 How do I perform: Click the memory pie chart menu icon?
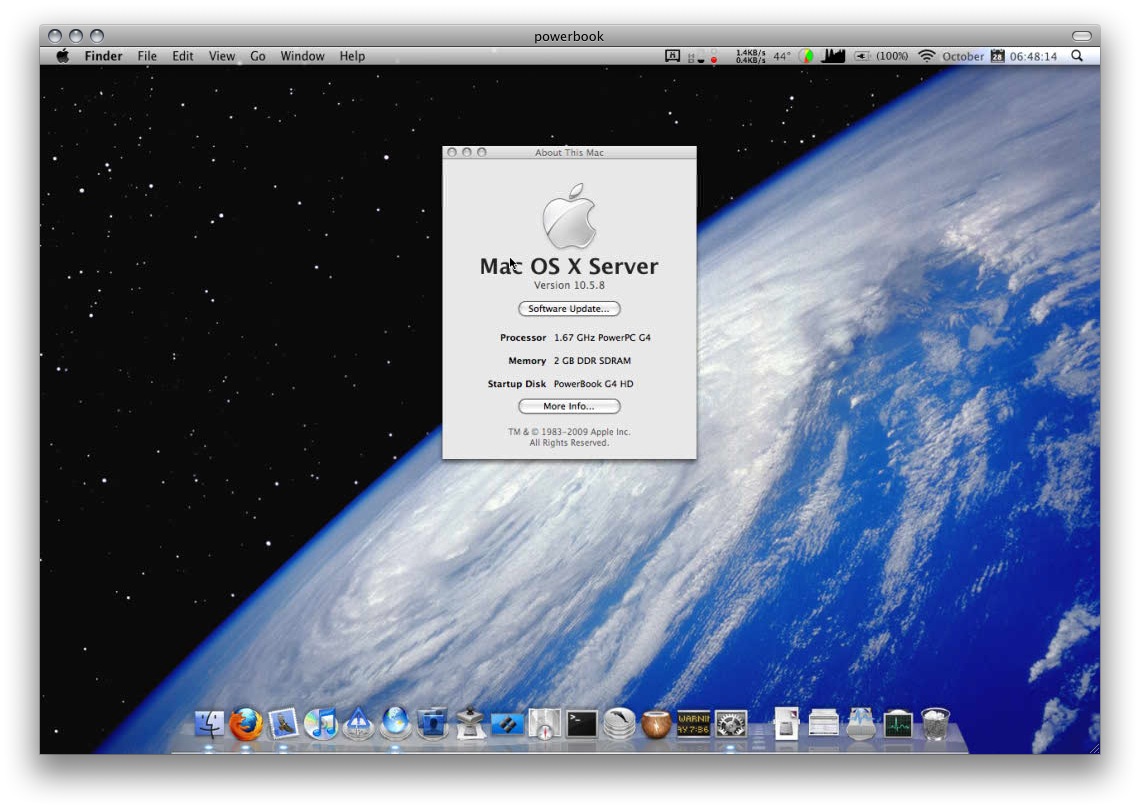806,56
